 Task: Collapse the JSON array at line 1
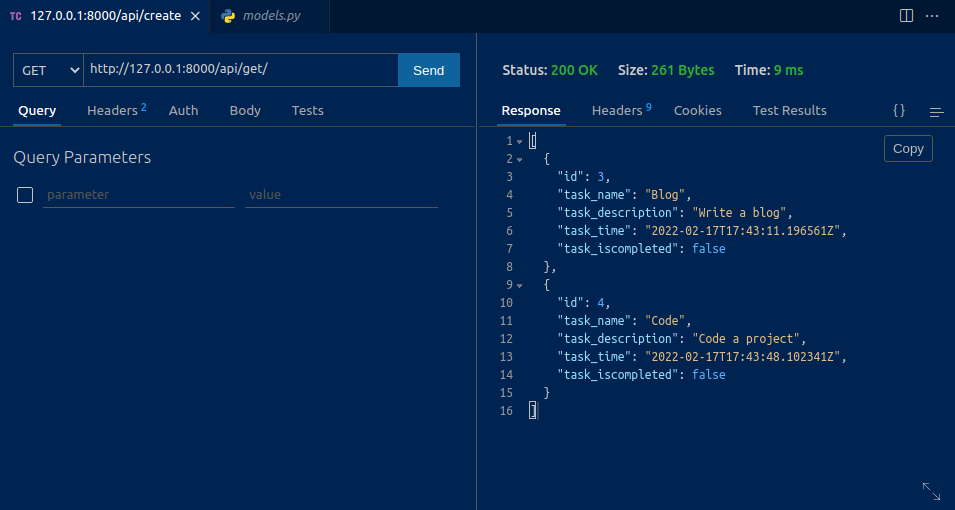click(520, 142)
